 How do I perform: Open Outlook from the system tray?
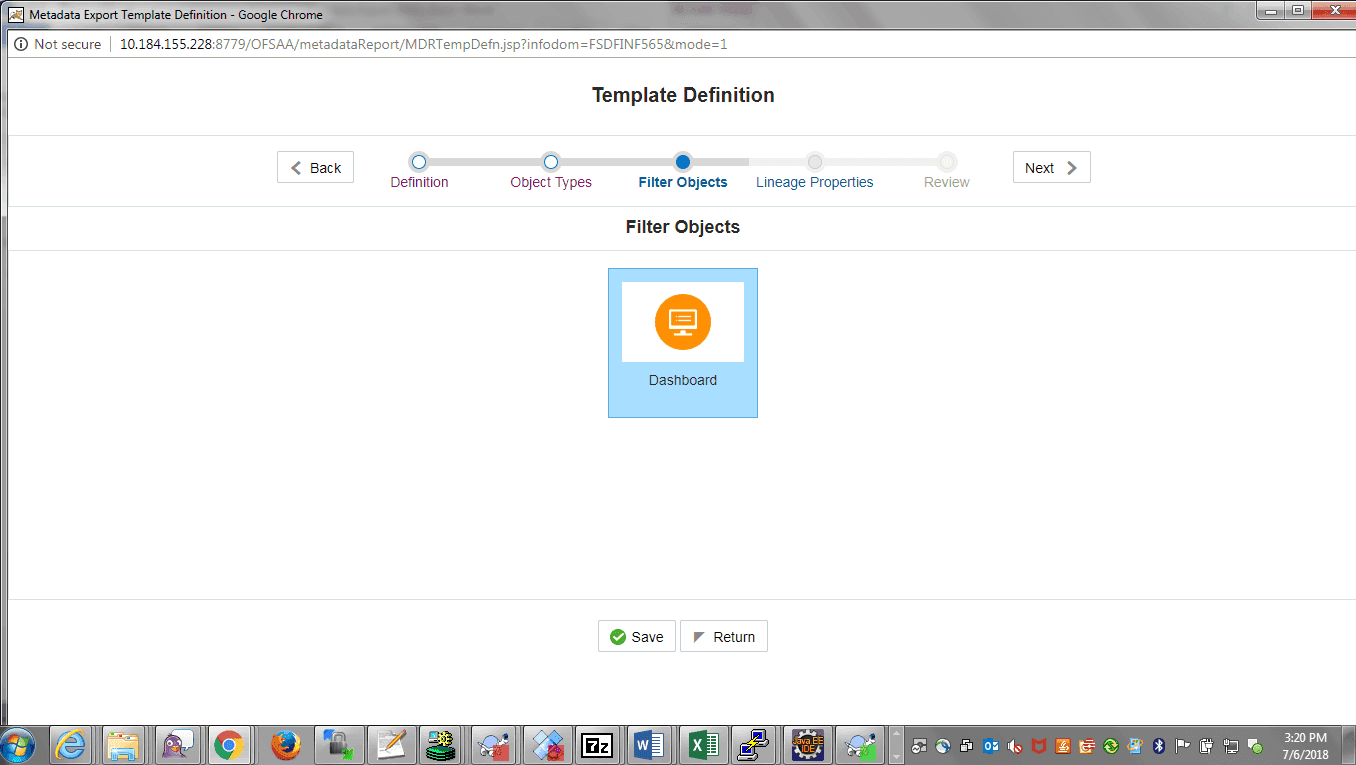click(990, 746)
